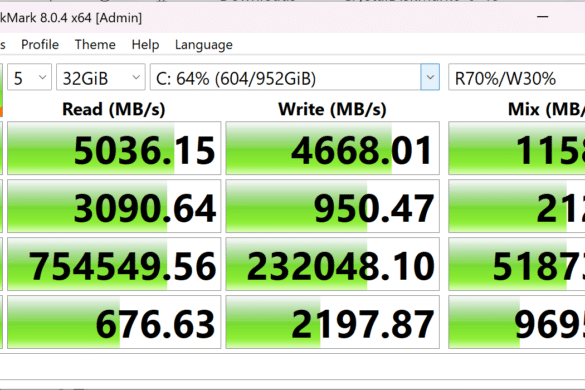
Task: Select the read result 5036.15
Action: click(114, 148)
